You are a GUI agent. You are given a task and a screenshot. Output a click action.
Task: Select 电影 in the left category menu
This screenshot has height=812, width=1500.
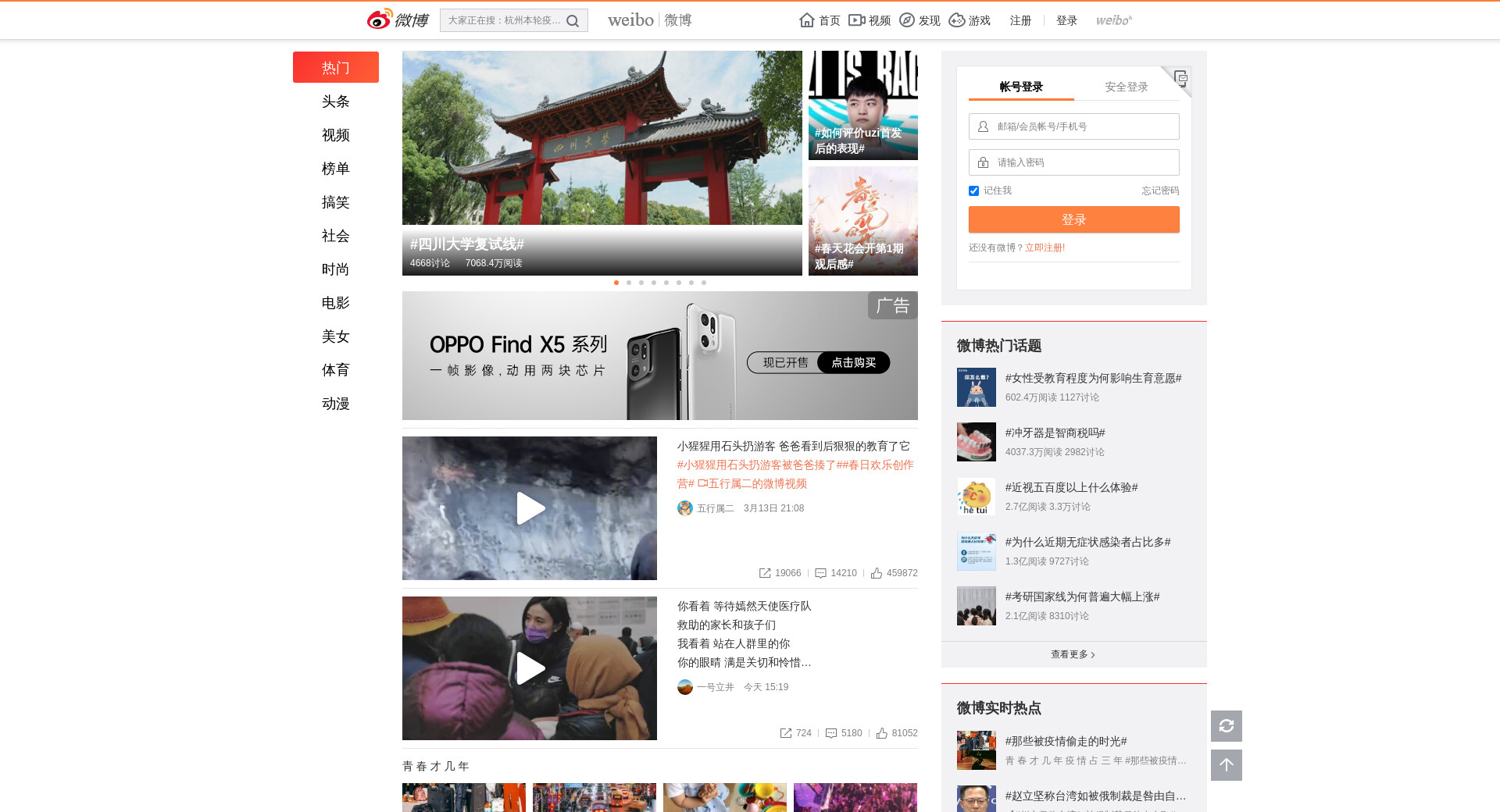click(335, 303)
